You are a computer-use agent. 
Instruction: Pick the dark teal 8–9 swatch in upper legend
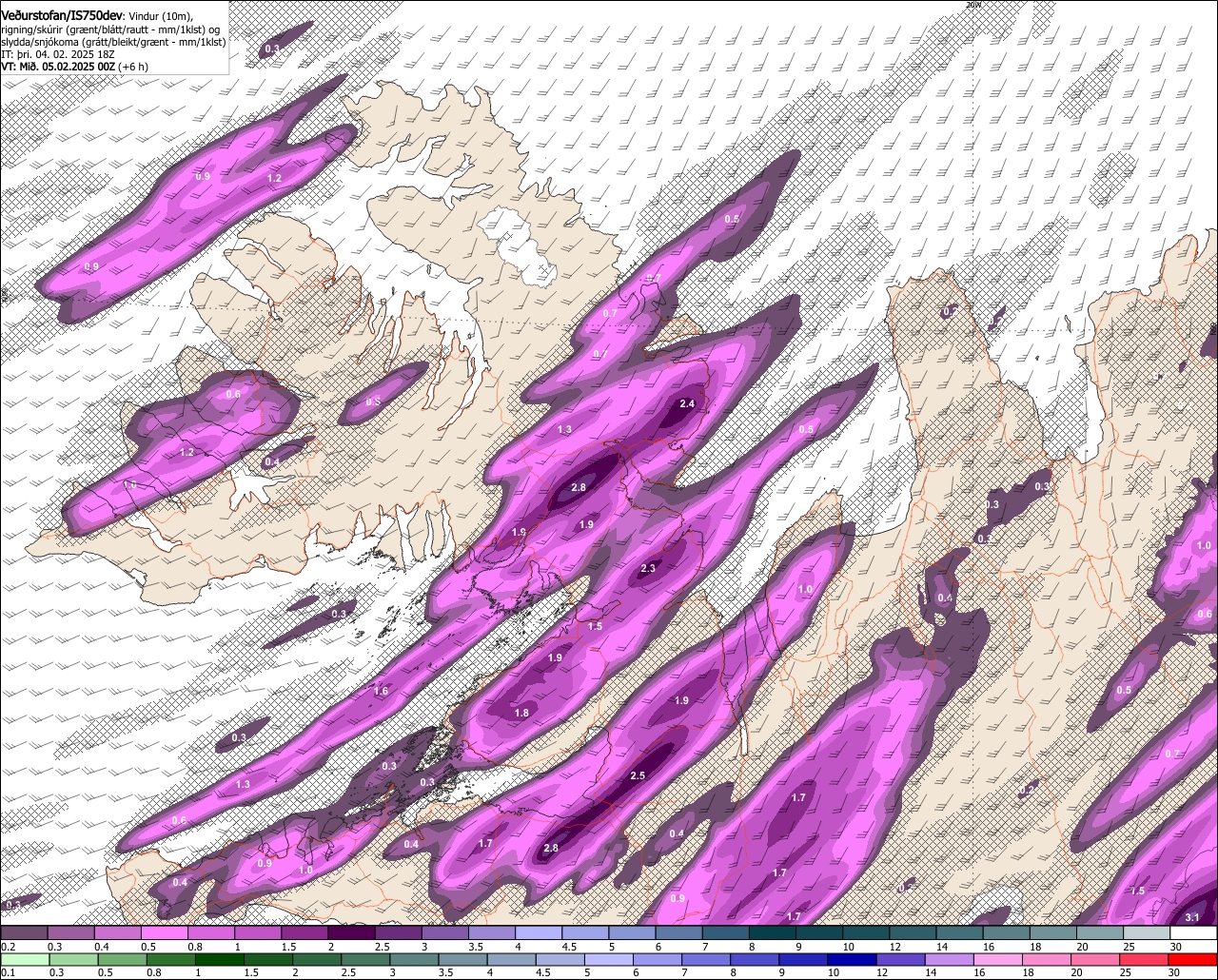[773, 933]
